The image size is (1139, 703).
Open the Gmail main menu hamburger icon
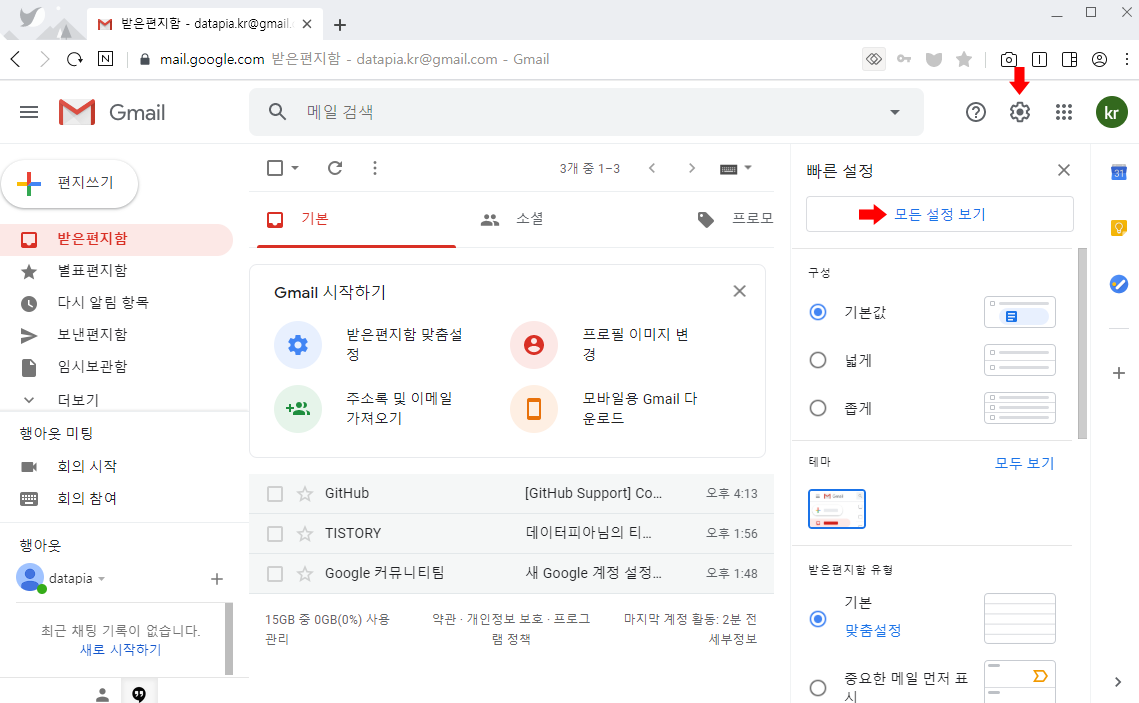tap(29, 112)
